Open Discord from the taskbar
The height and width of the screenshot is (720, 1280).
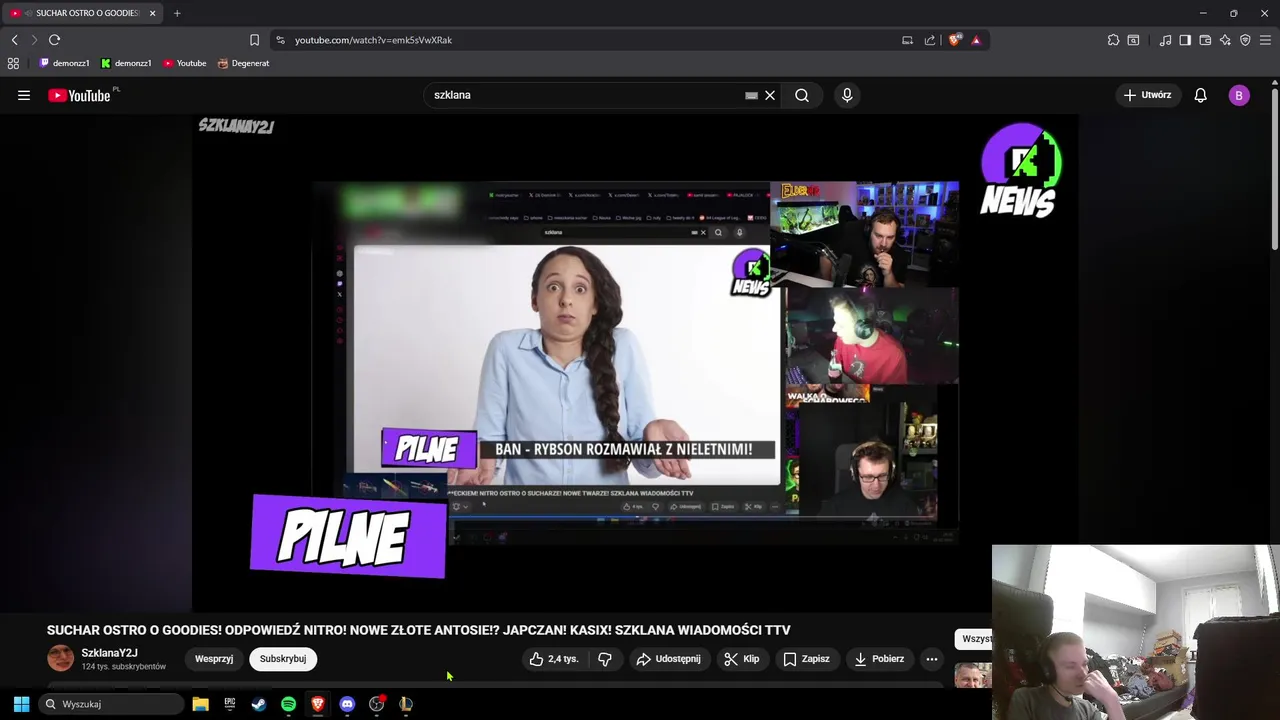point(347,704)
